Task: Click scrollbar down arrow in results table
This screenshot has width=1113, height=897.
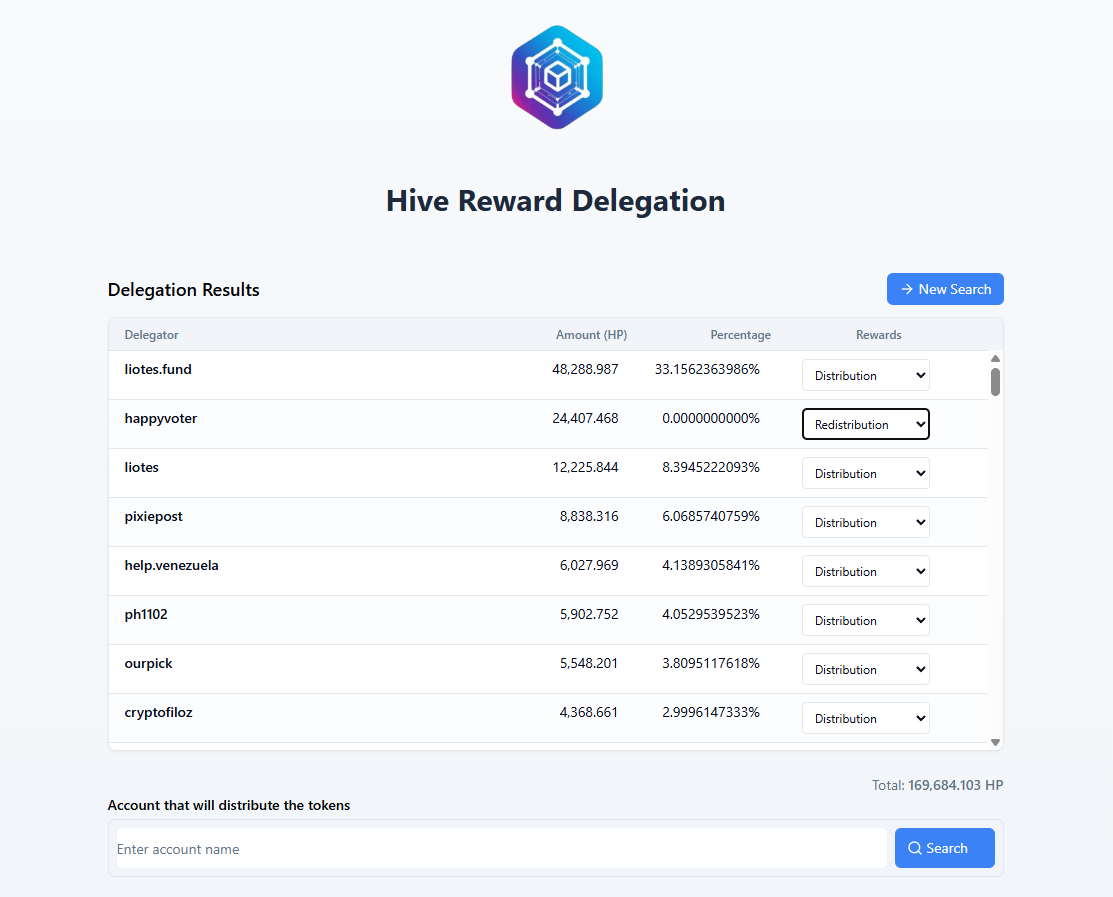Action: click(x=995, y=742)
